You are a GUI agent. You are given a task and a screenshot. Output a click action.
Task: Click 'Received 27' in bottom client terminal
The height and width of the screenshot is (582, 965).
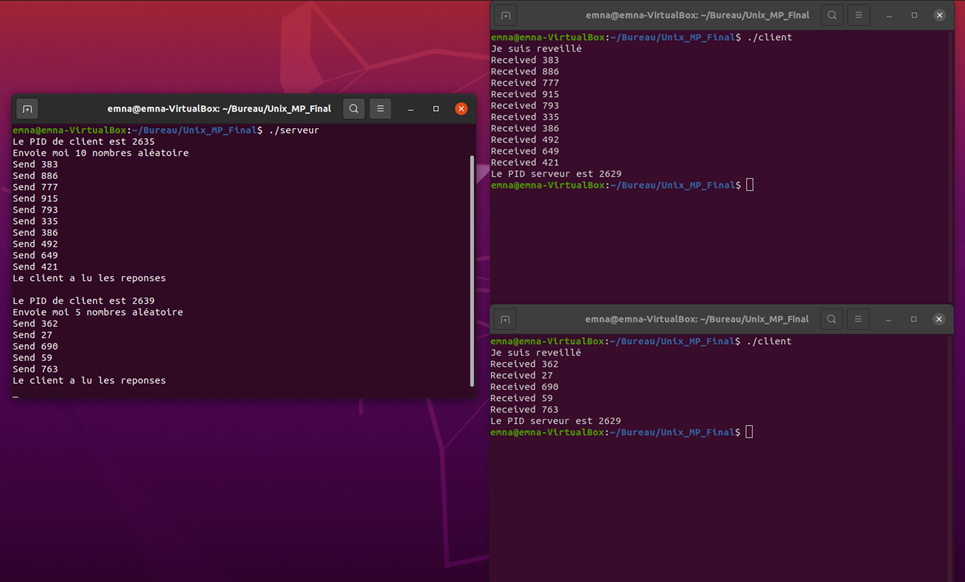(x=521, y=375)
